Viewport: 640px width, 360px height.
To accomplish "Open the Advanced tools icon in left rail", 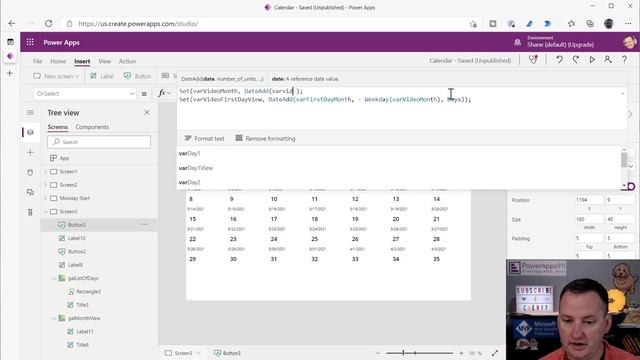I will pyautogui.click(x=30, y=212).
